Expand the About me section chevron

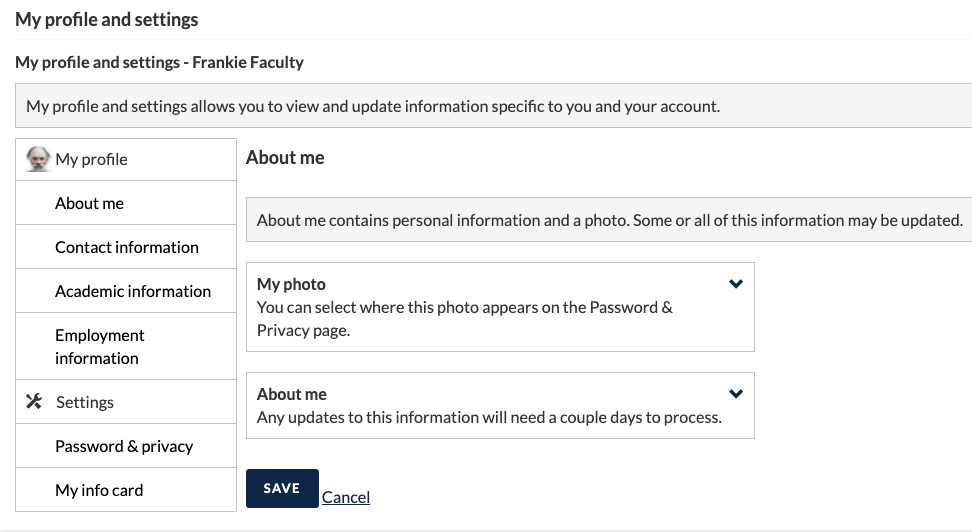pos(736,394)
